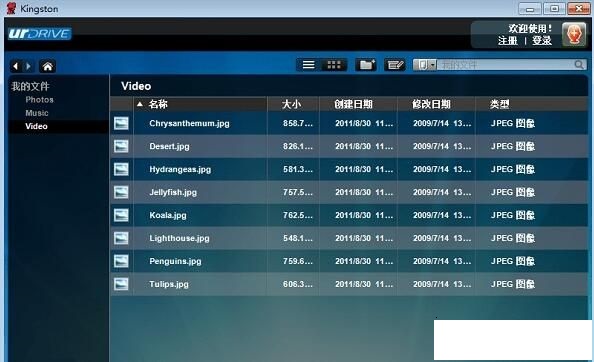Click the size value 858.7… for Chrysanthemum.jpg

pyautogui.click(x=298, y=123)
